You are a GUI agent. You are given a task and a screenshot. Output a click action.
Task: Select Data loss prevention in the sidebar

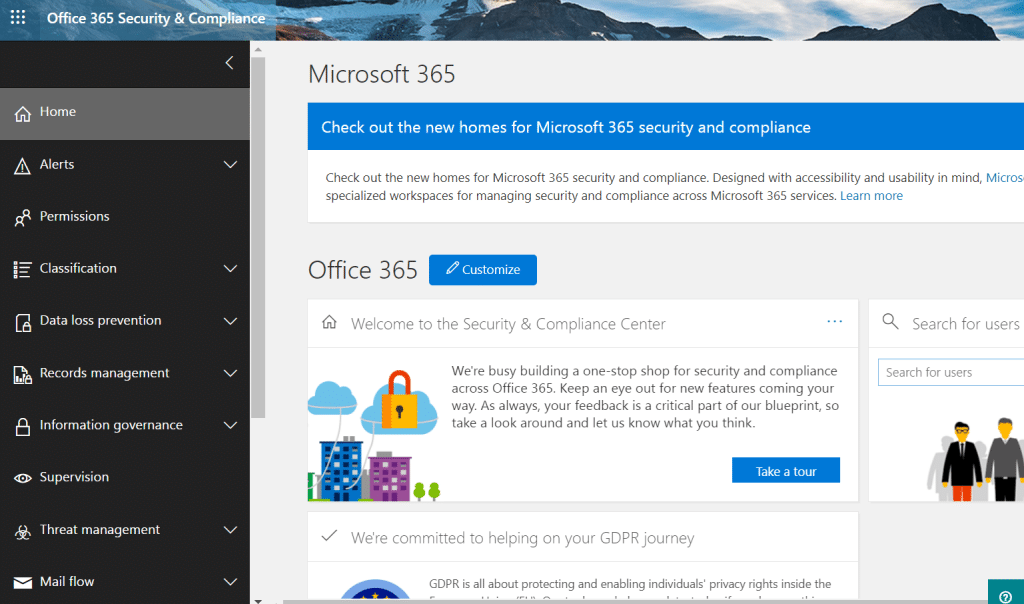(125, 321)
